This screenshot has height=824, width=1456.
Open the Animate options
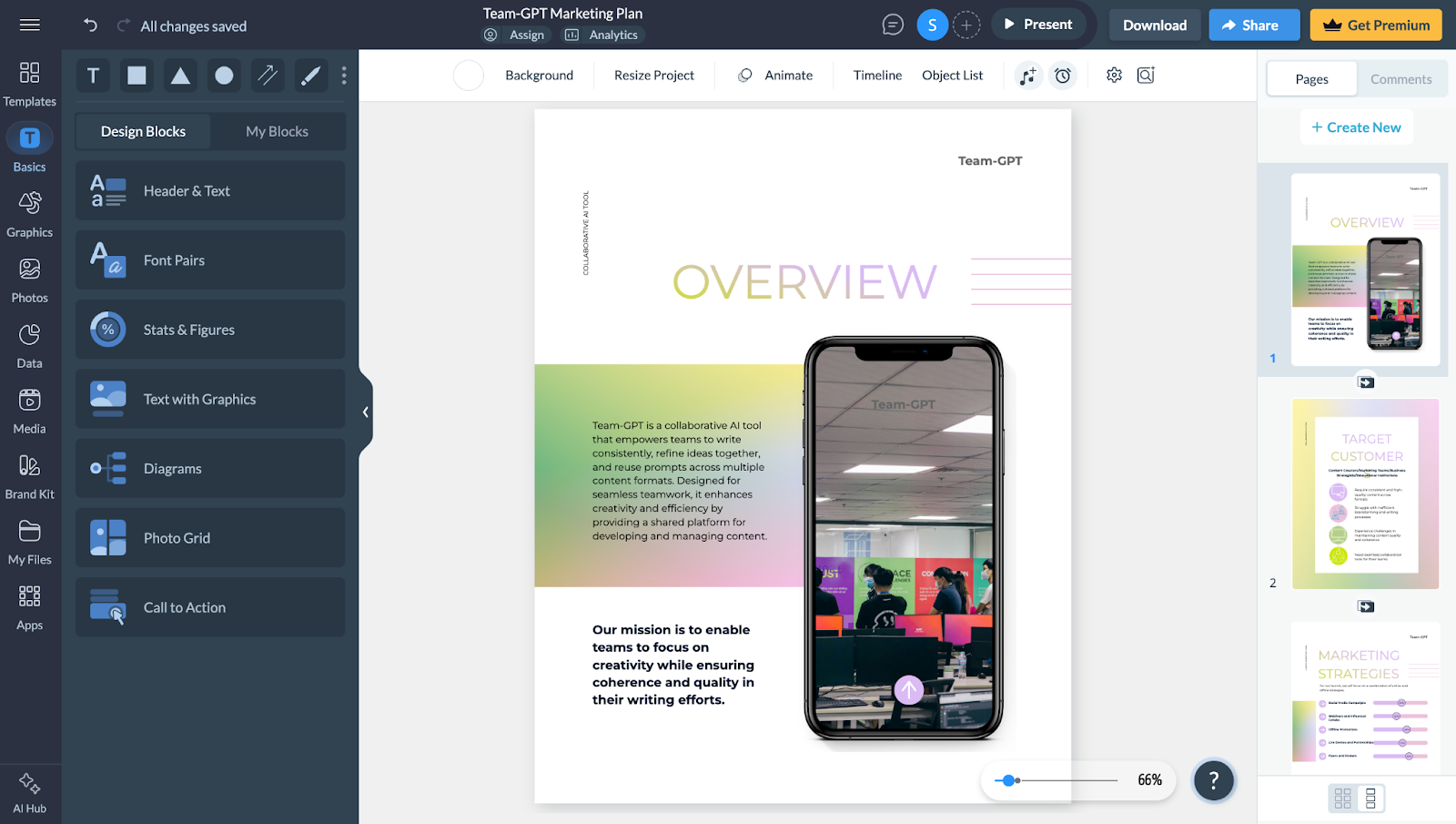(x=775, y=75)
